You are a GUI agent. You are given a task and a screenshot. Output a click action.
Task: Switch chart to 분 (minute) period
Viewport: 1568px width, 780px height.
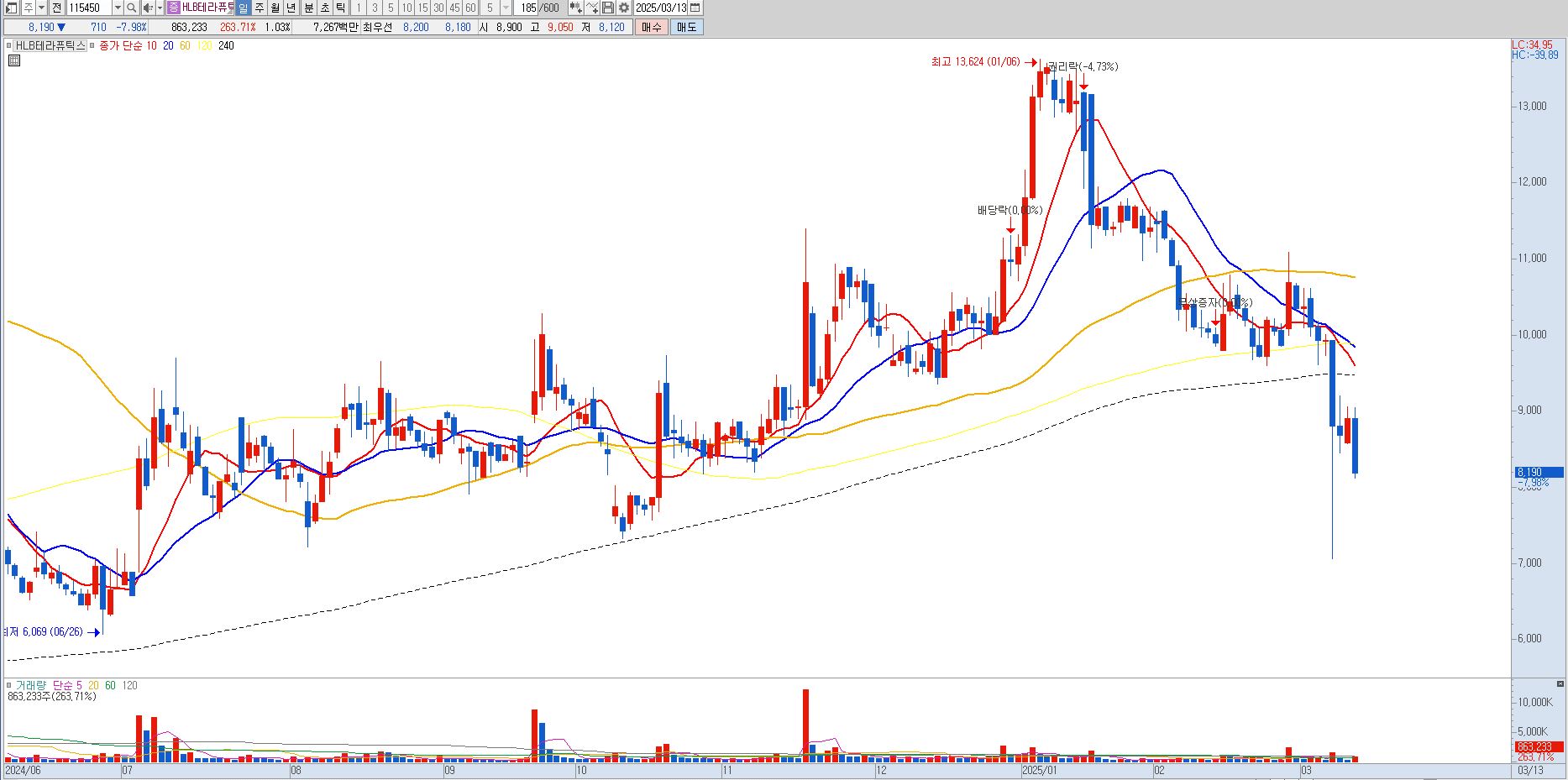click(308, 8)
